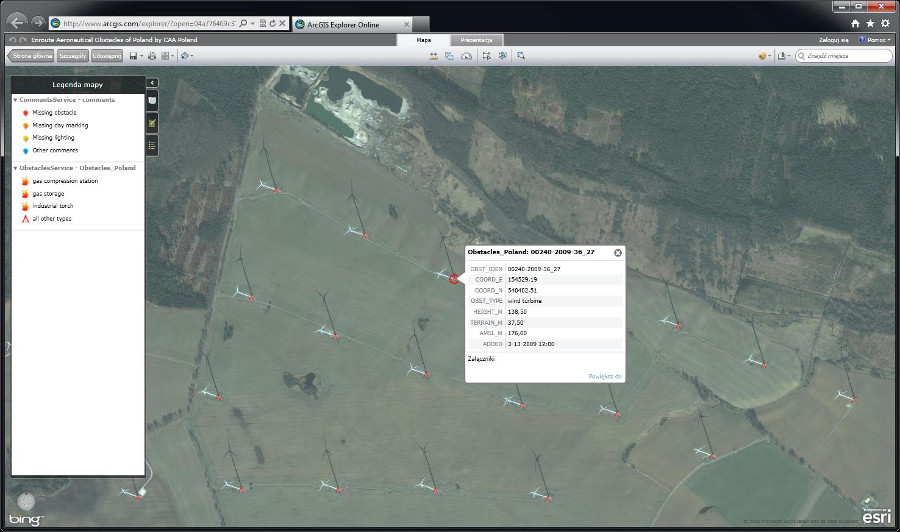Image resolution: width=900 pixels, height=532 pixels.
Task: Click the Strona główna button
Action: pyautogui.click(x=31, y=56)
